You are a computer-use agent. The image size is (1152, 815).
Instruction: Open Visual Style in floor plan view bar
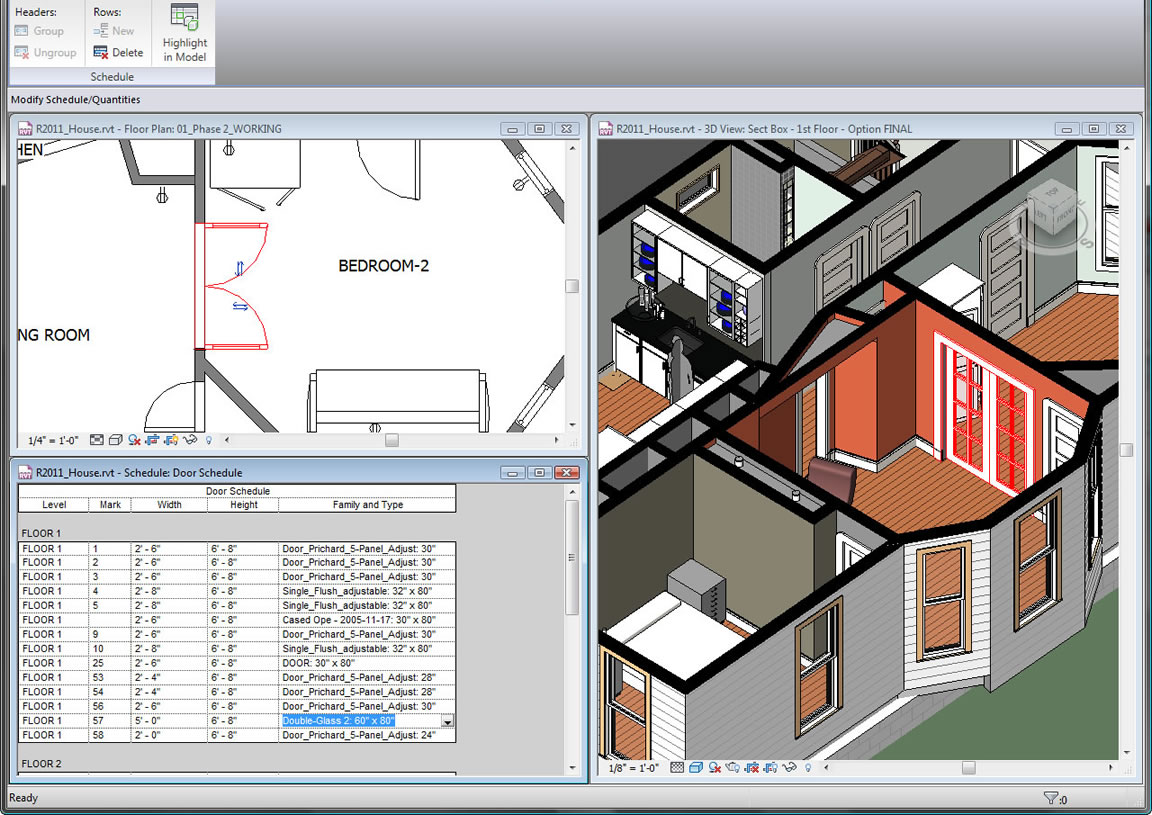(115, 440)
